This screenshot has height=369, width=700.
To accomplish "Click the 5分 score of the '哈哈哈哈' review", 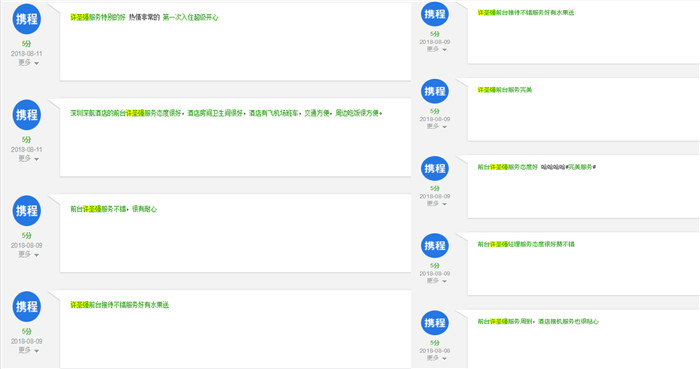I will click(435, 188).
